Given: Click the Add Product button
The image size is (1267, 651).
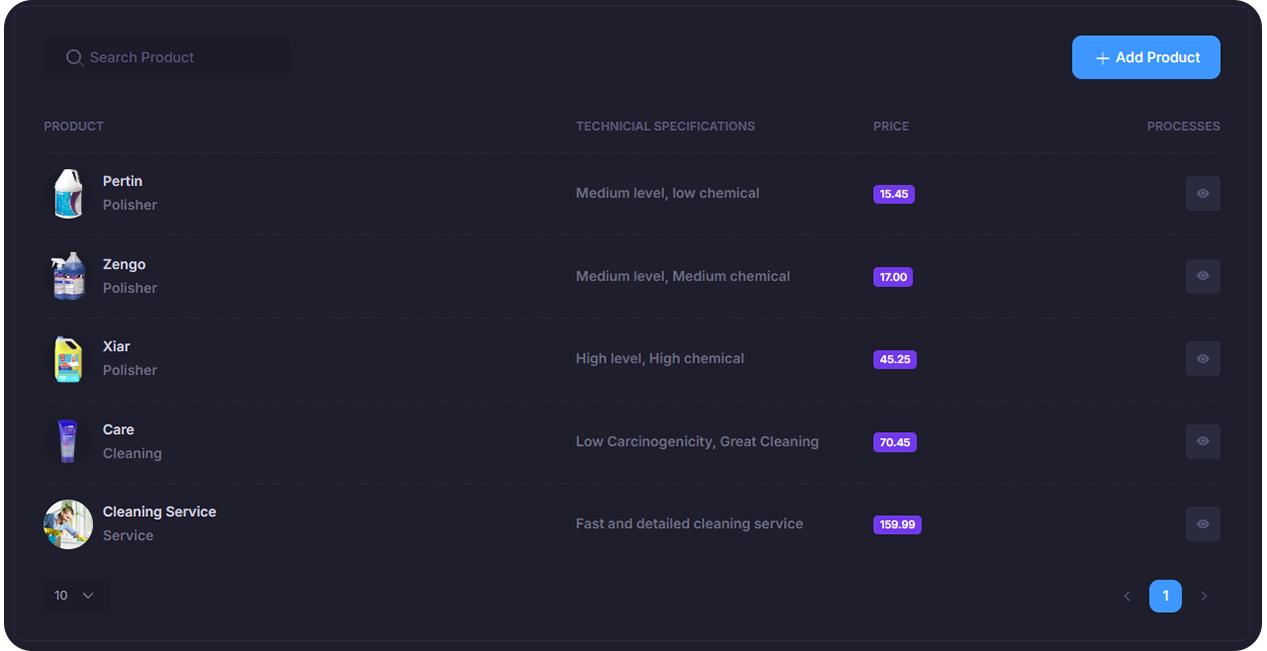Looking at the screenshot, I should coord(1145,58).
